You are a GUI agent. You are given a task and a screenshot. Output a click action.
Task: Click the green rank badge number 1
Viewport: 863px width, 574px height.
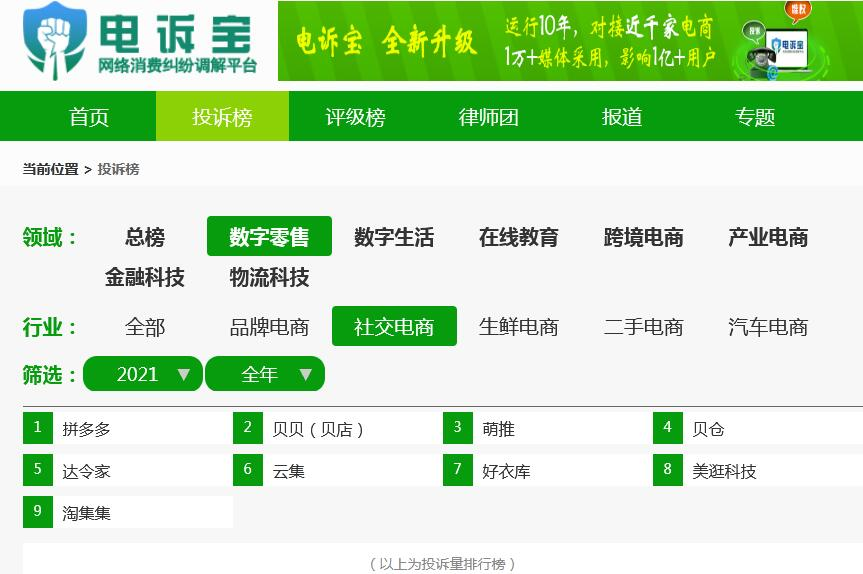click(38, 428)
